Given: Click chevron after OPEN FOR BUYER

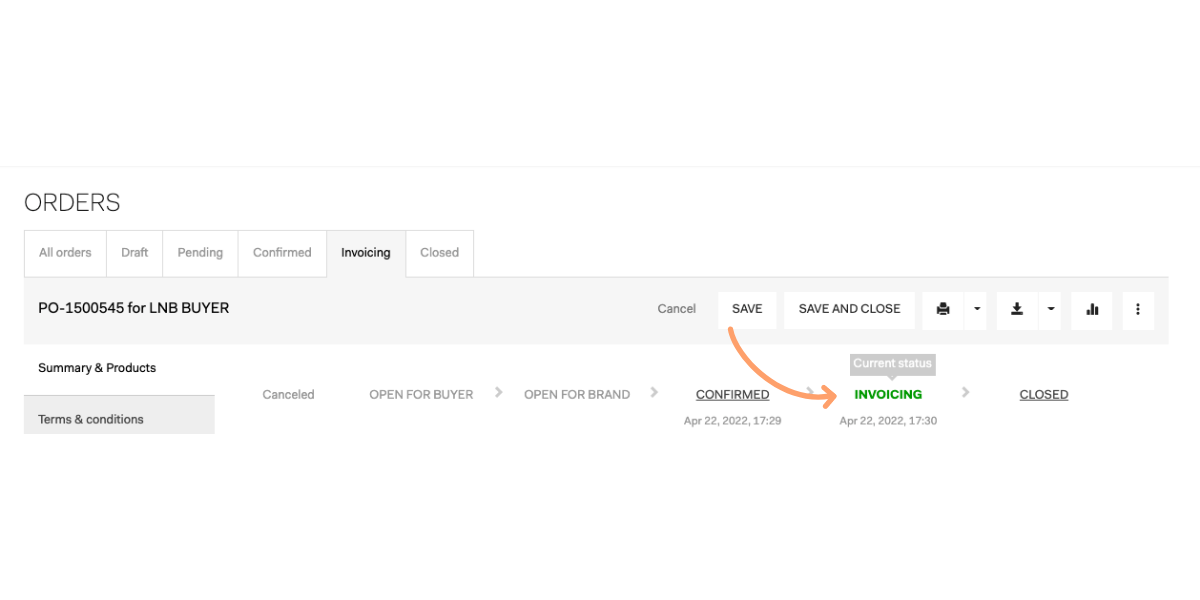Looking at the screenshot, I should click(x=499, y=393).
